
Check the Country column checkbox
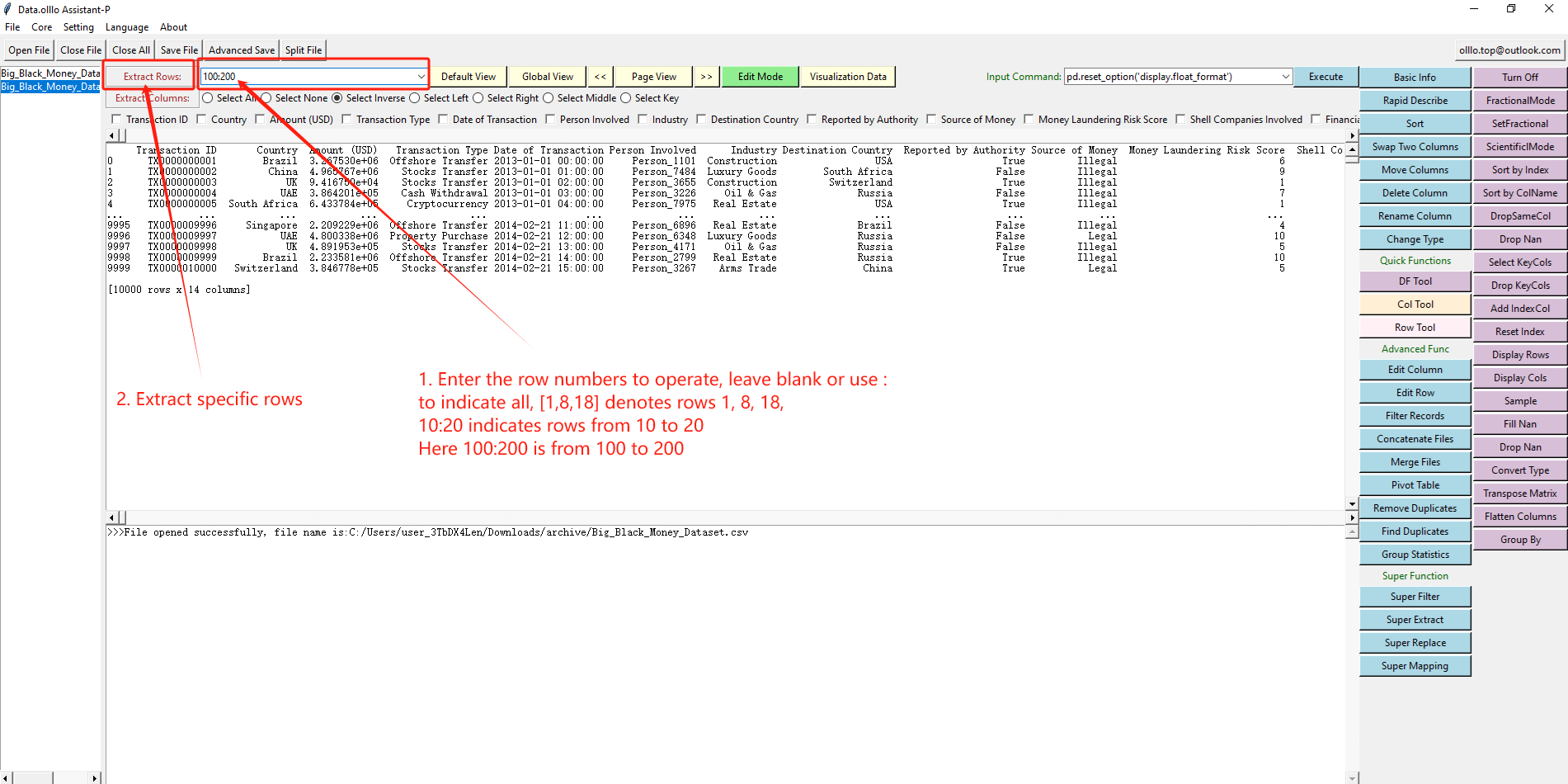(201, 120)
